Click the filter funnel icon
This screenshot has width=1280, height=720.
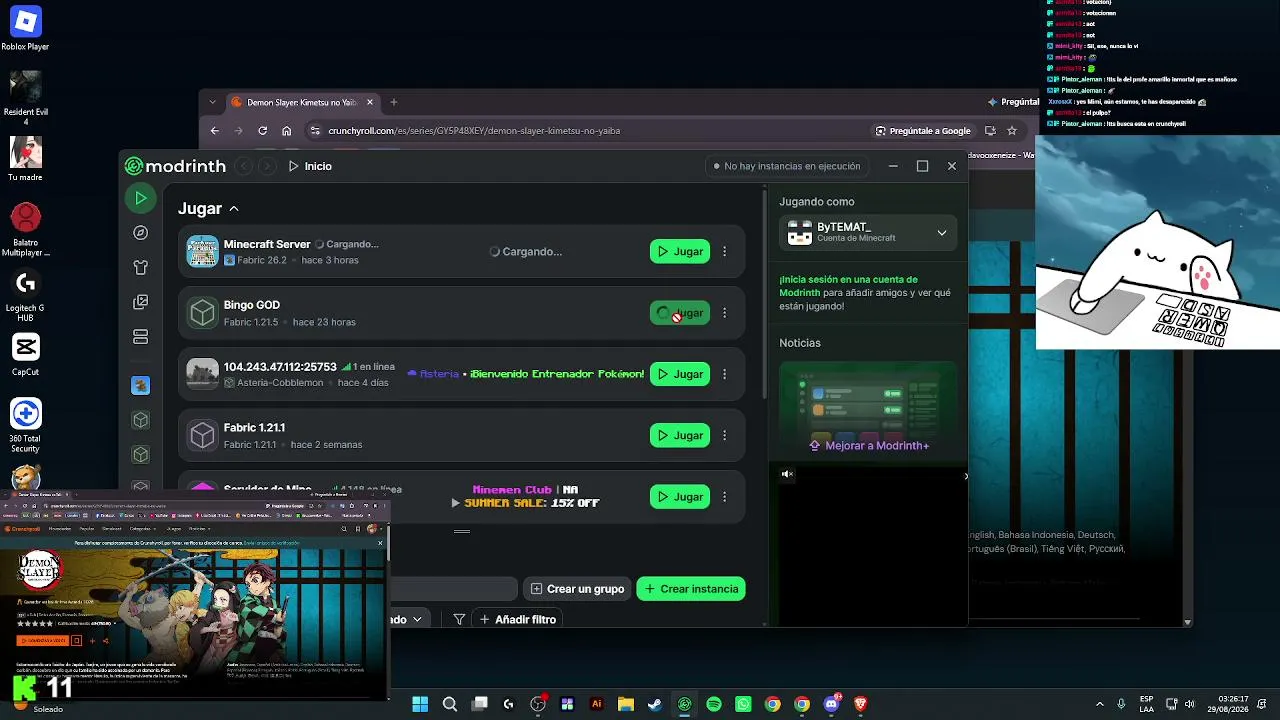tap(459, 620)
